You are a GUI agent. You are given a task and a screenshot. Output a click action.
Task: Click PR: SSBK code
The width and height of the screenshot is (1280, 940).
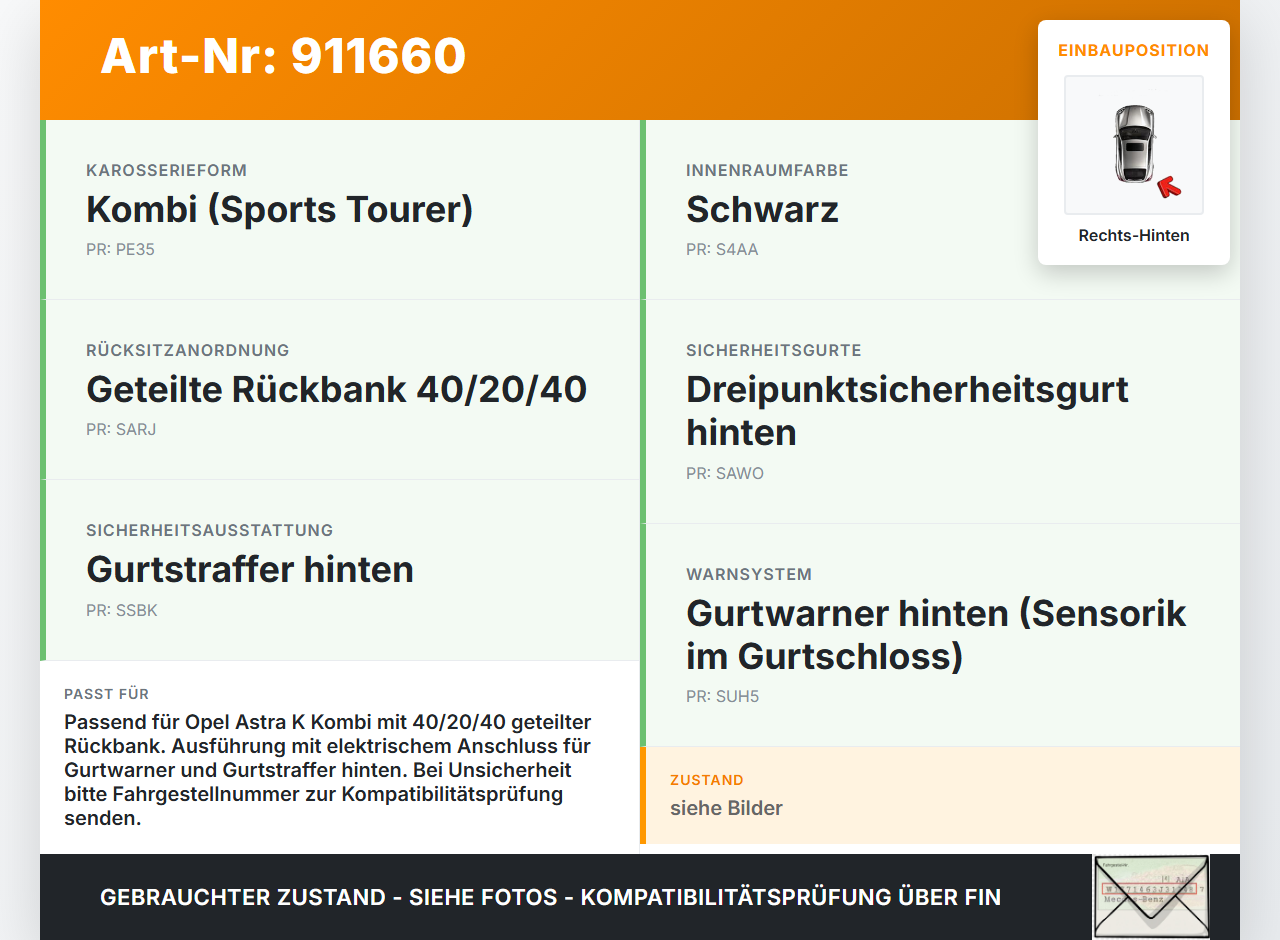(122, 610)
